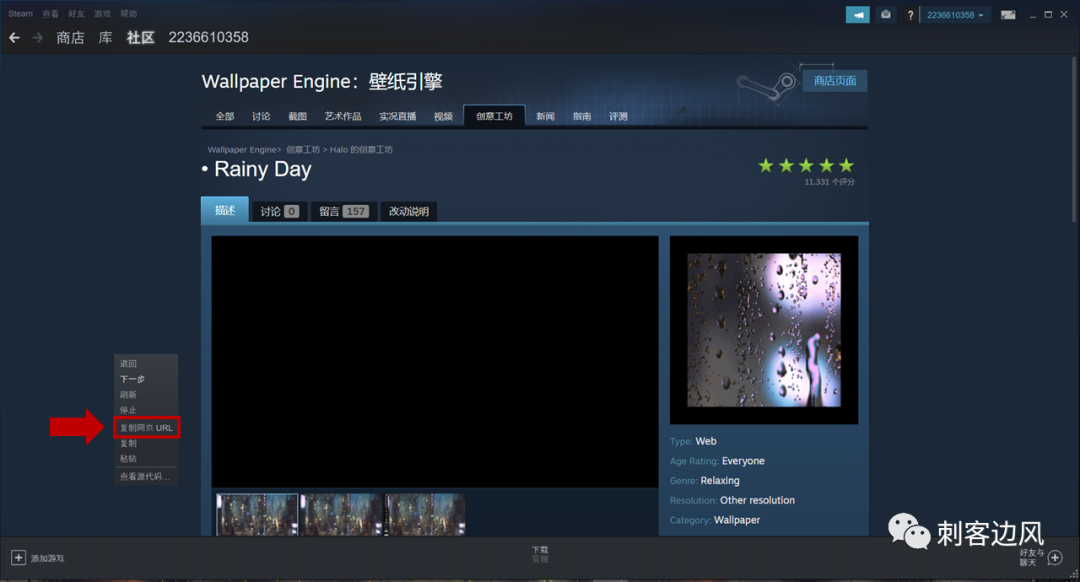
Task: Select the 实况直播 hub tab
Action: pos(397,116)
